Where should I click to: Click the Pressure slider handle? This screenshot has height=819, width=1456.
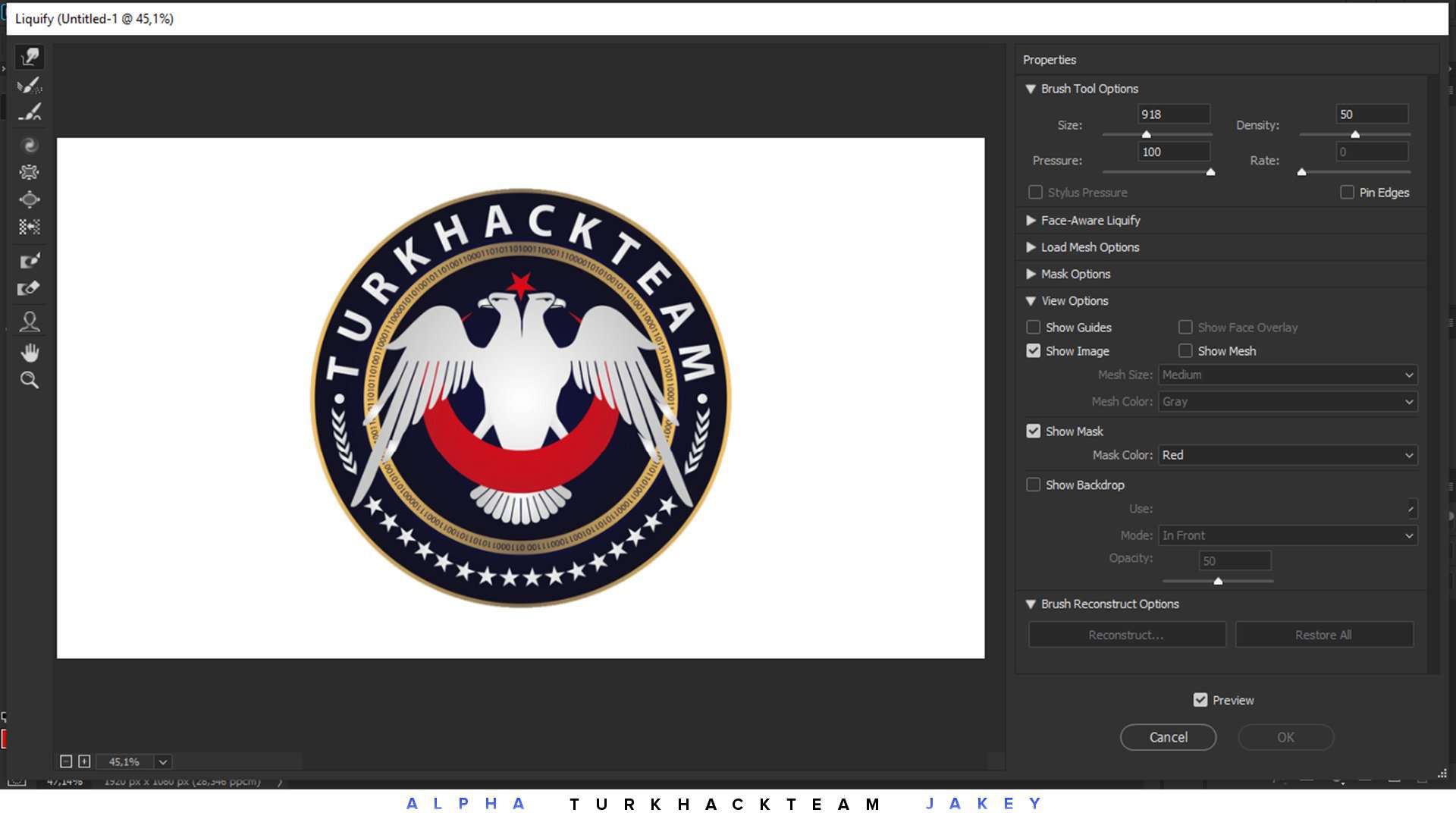[x=1210, y=172]
